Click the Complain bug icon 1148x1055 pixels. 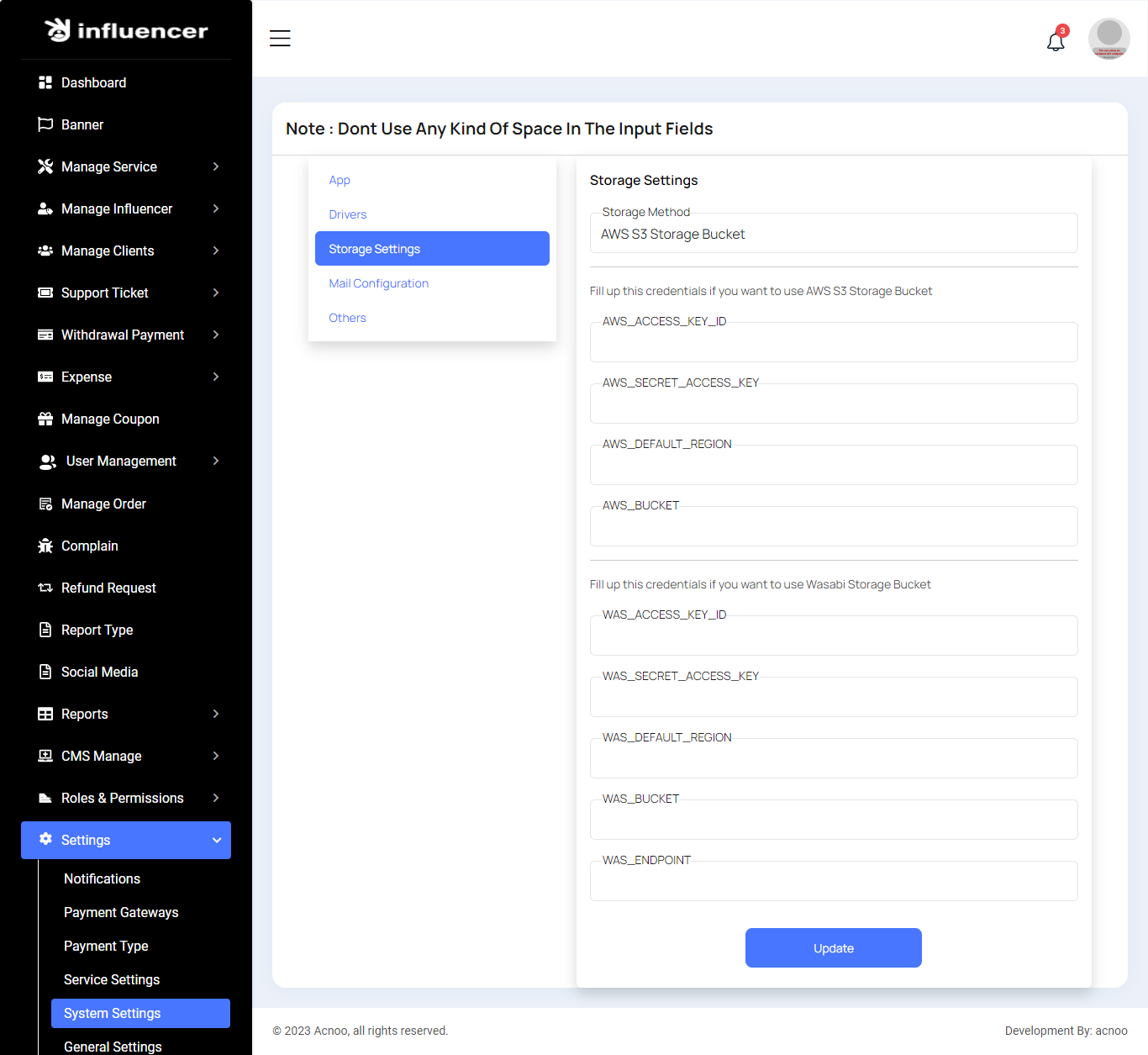click(x=45, y=546)
